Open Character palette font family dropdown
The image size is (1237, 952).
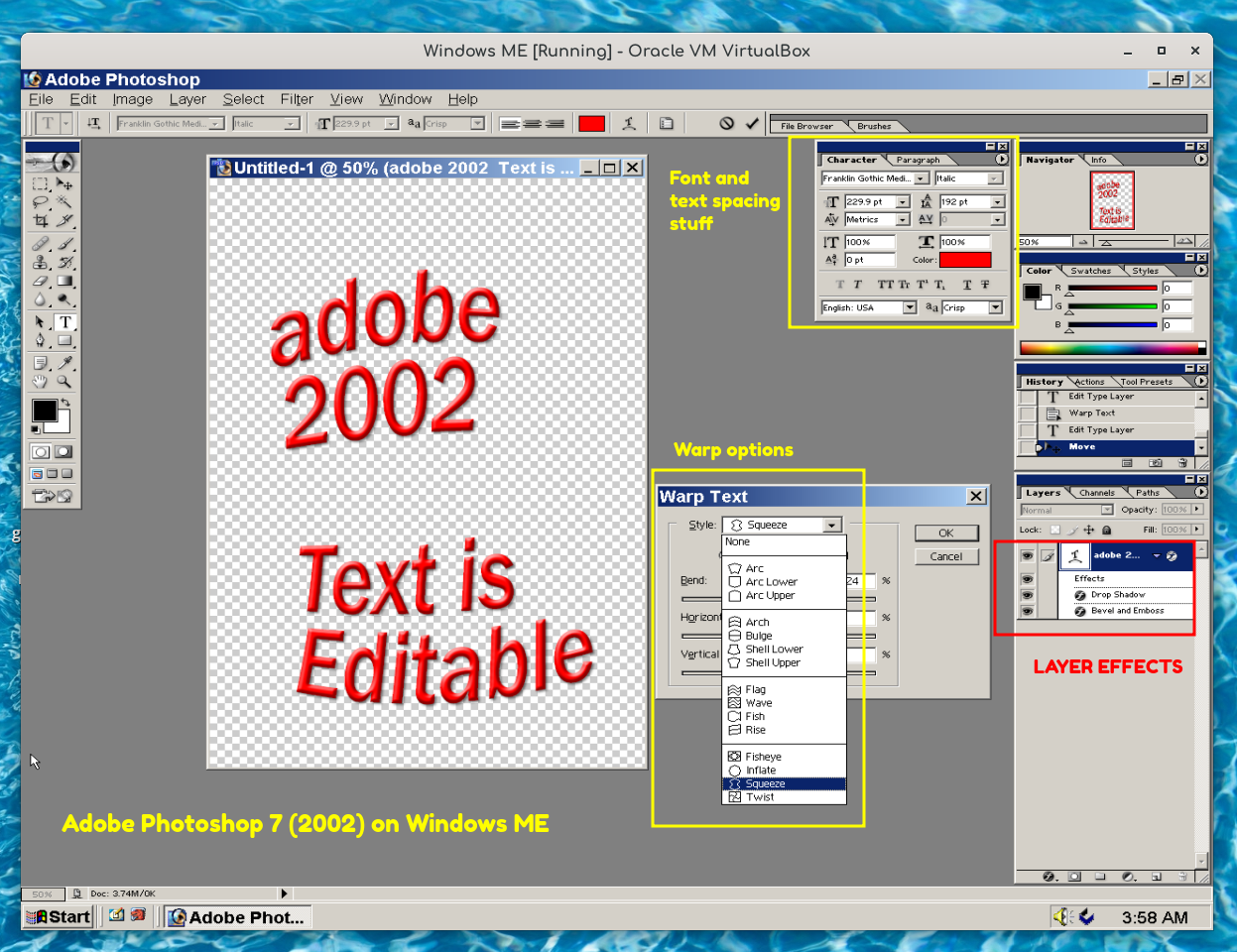pyautogui.click(x=922, y=178)
